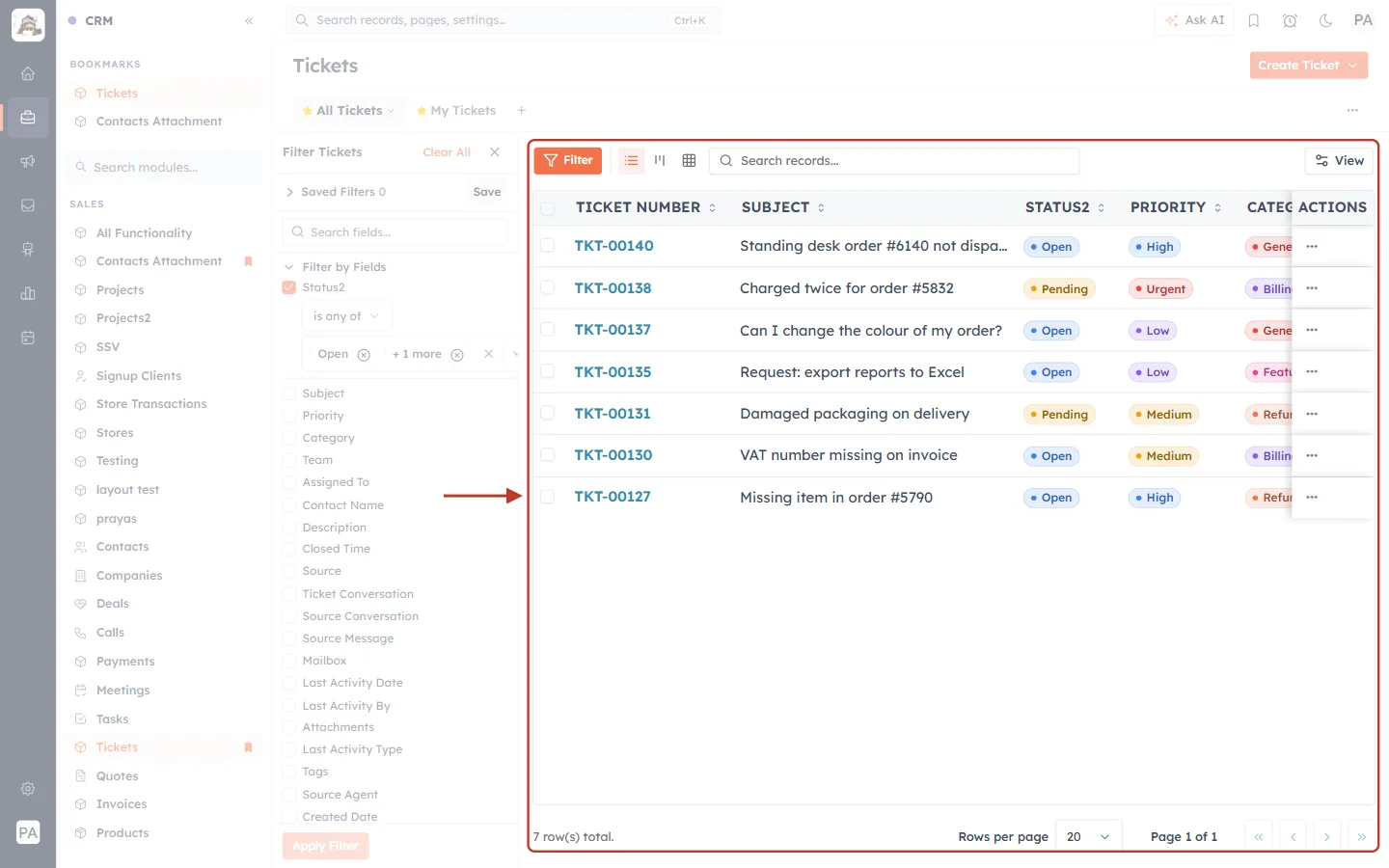Open Companies in the sidebar
Viewport: 1389px width, 868px height.
[129, 576]
